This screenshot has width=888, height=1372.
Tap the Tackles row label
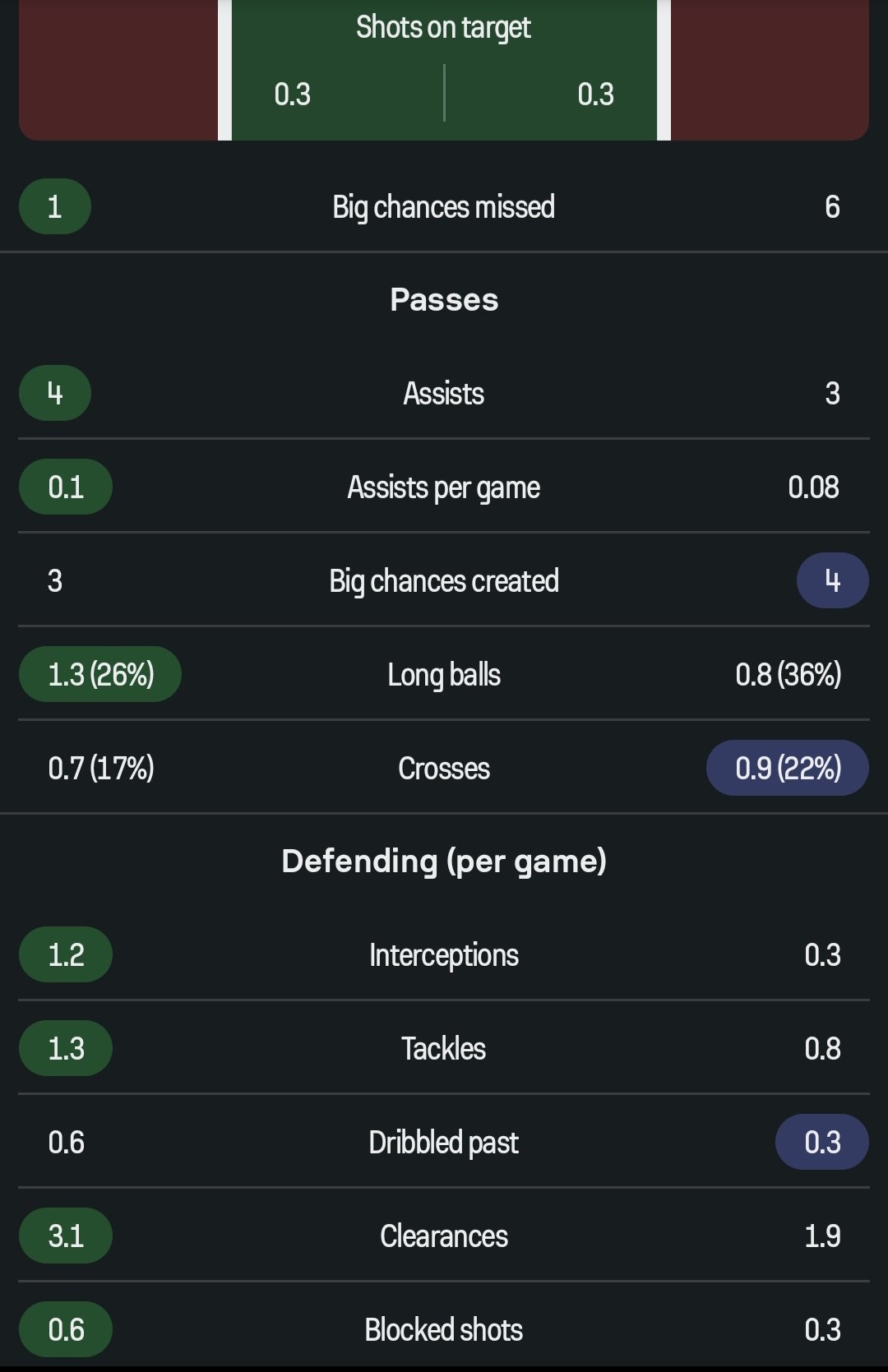tap(443, 1049)
